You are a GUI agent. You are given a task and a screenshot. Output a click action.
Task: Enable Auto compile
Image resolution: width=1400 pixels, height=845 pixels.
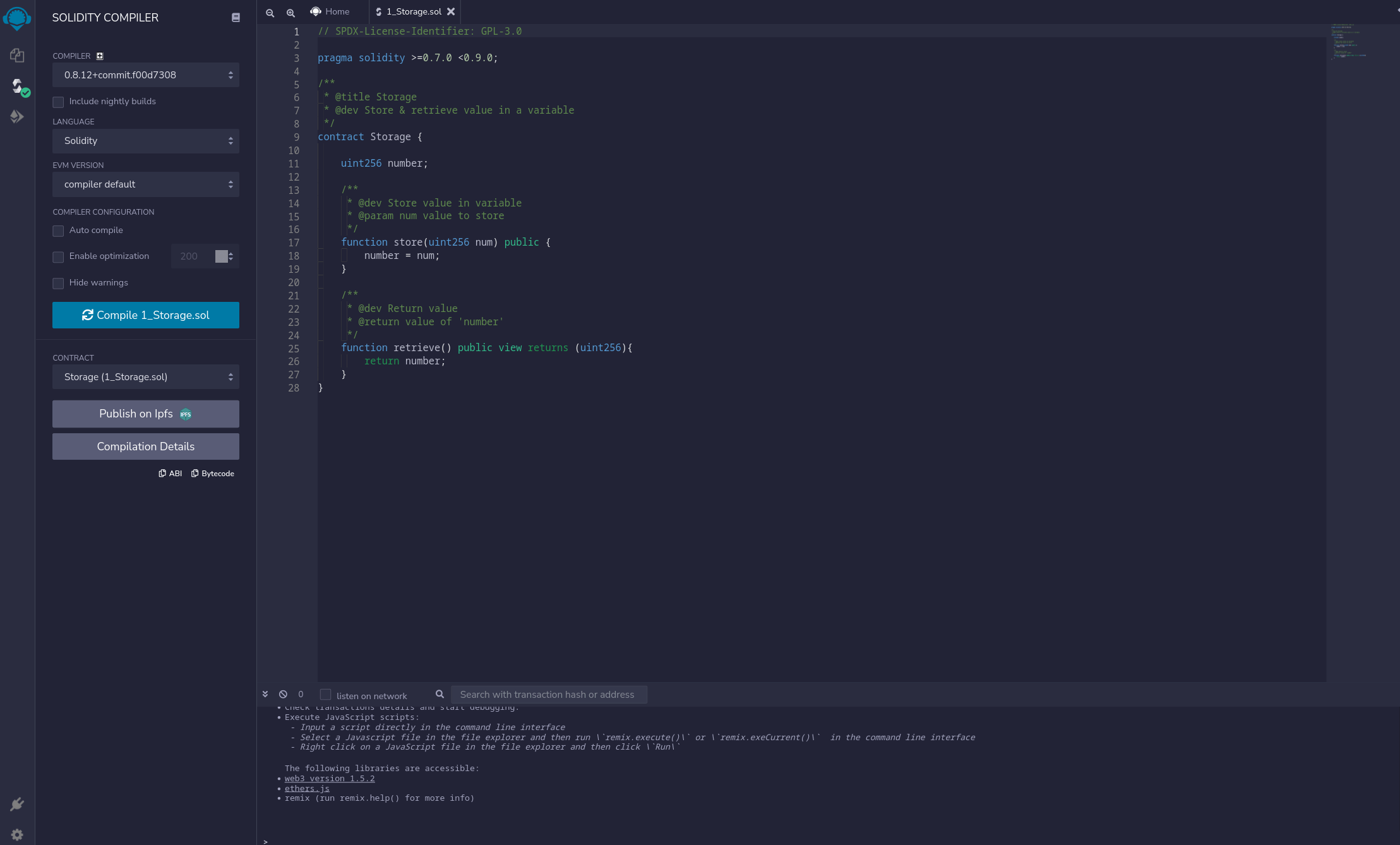pyautogui.click(x=58, y=231)
